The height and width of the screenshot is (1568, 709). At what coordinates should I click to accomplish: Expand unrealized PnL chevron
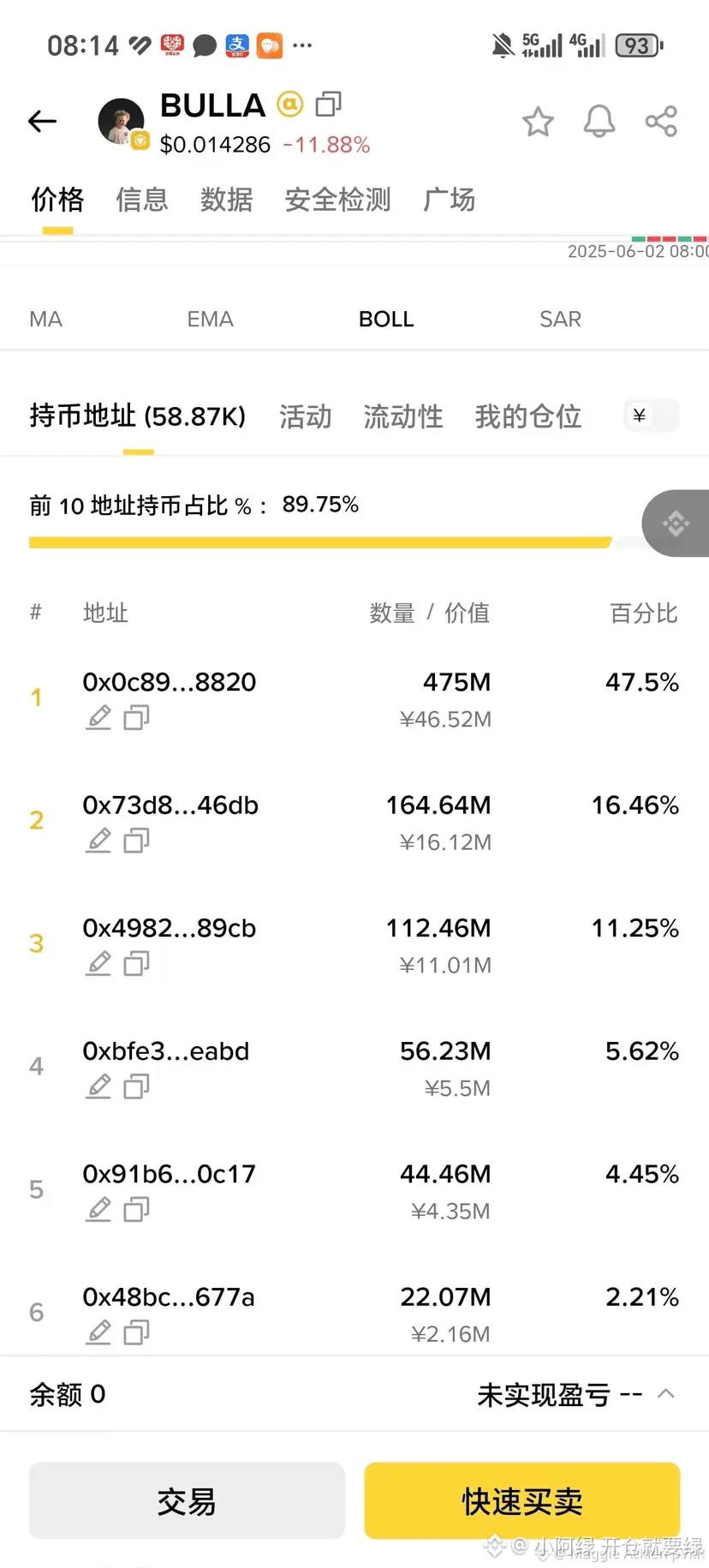666,1394
